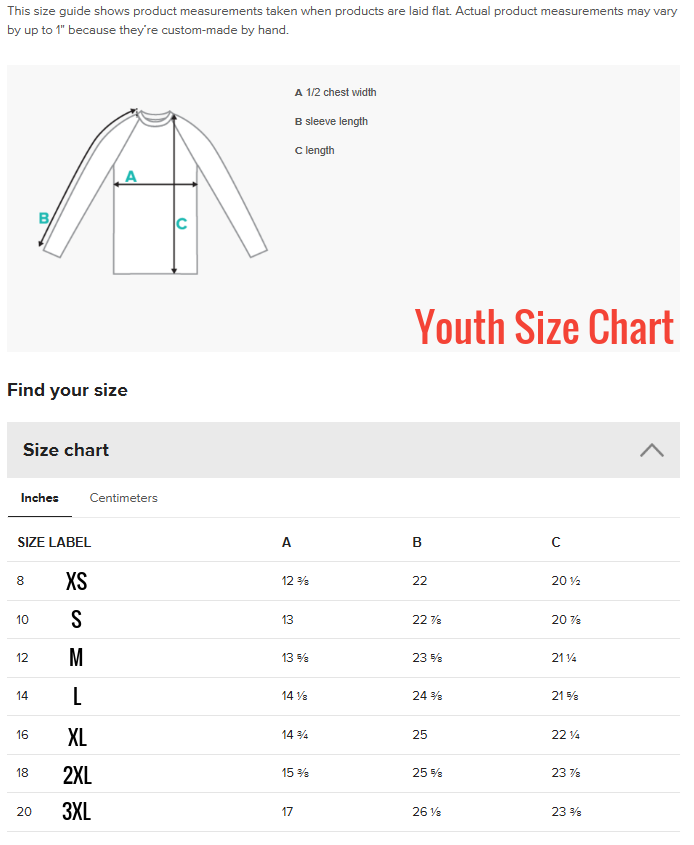694x845 pixels.
Task: Select the 3XL size row
Action: point(343,812)
